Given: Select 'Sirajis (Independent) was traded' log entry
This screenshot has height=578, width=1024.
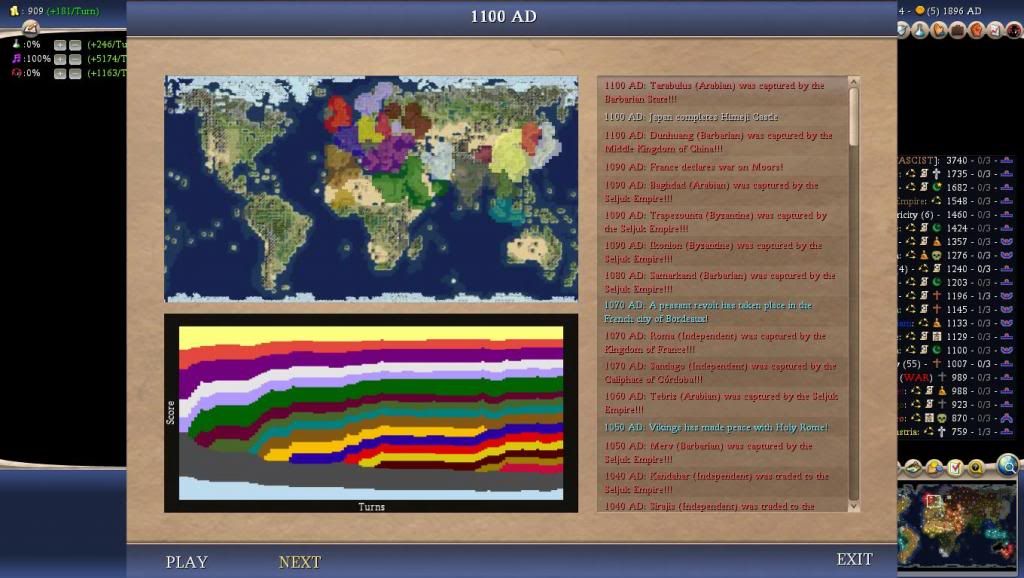Looking at the screenshot, I should 722,506.
